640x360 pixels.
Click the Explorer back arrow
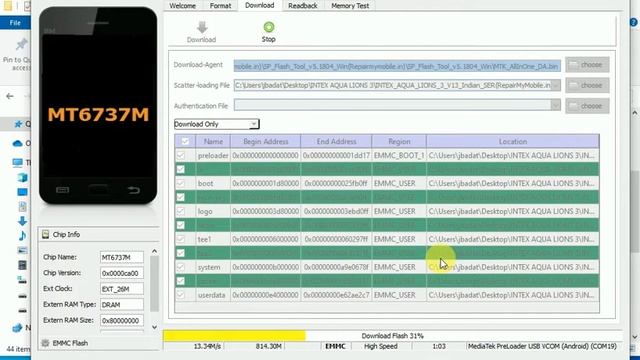(10, 96)
